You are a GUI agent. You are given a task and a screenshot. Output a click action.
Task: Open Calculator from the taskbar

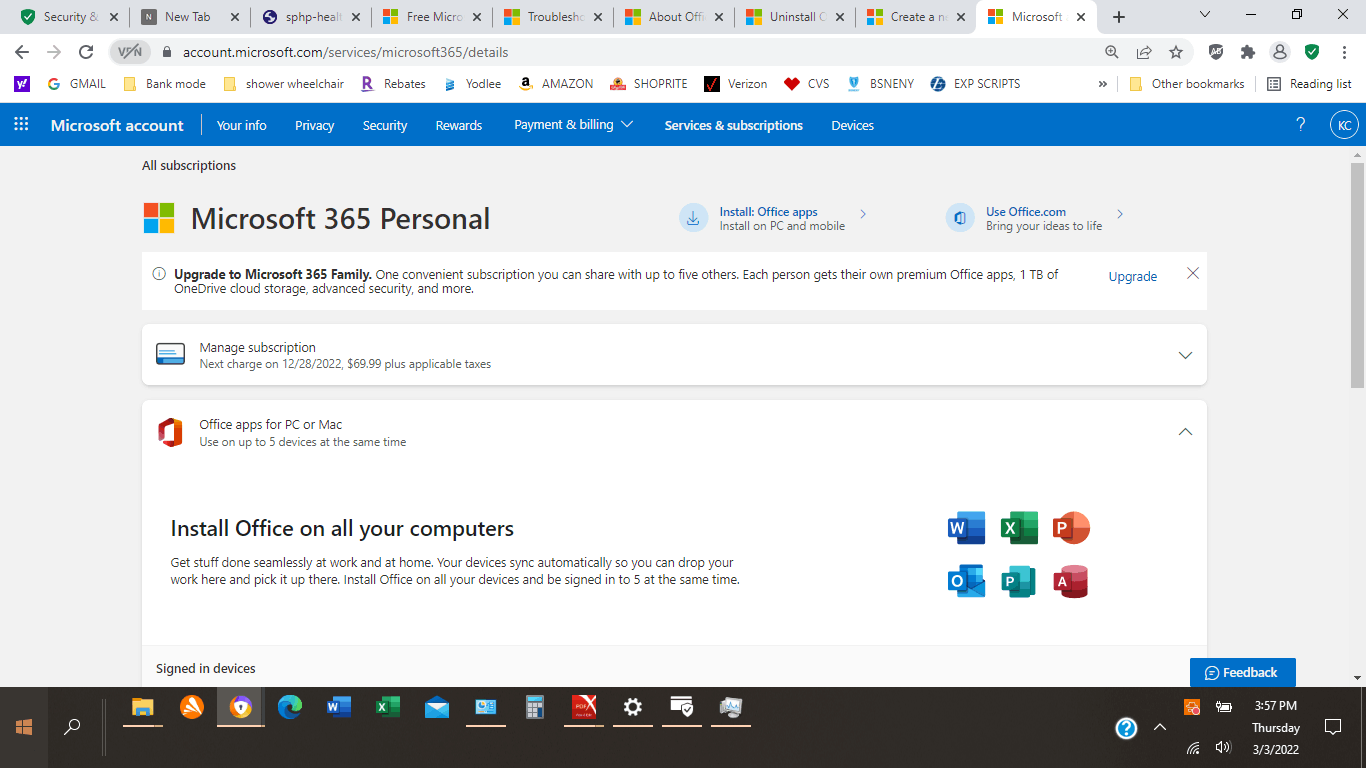point(535,708)
